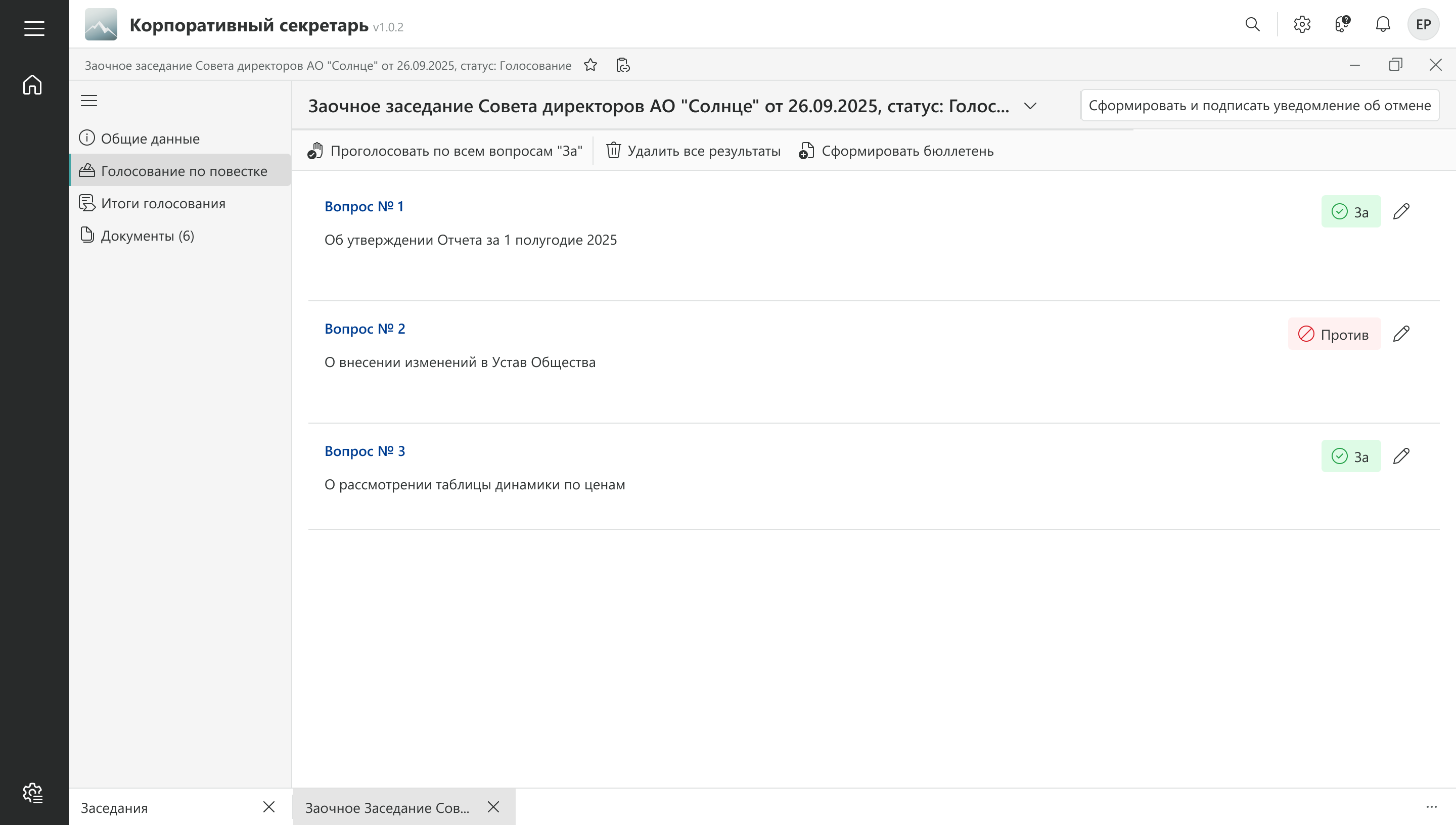1456x825 pixels.
Task: Click Проголосовать по всем вопросам "За"
Action: [445, 151]
